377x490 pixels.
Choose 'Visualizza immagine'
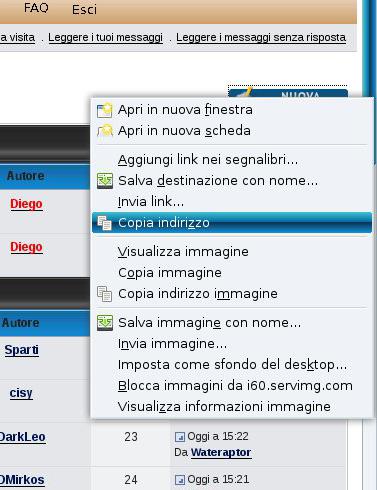pyautogui.click(x=232, y=252)
